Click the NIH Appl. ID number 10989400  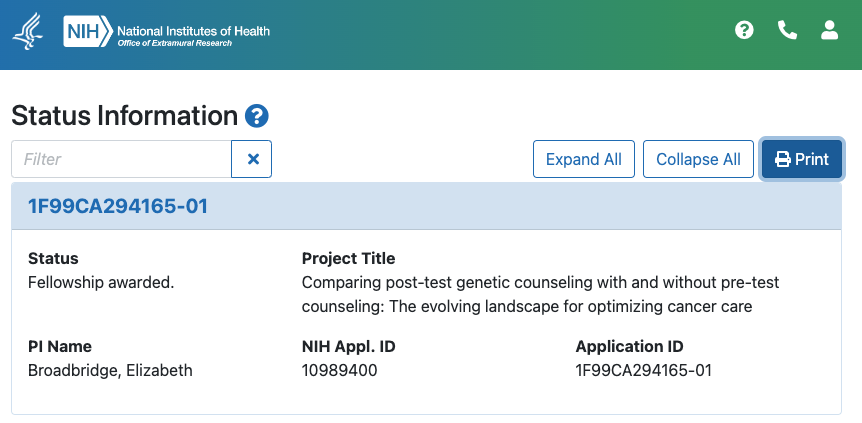point(340,370)
